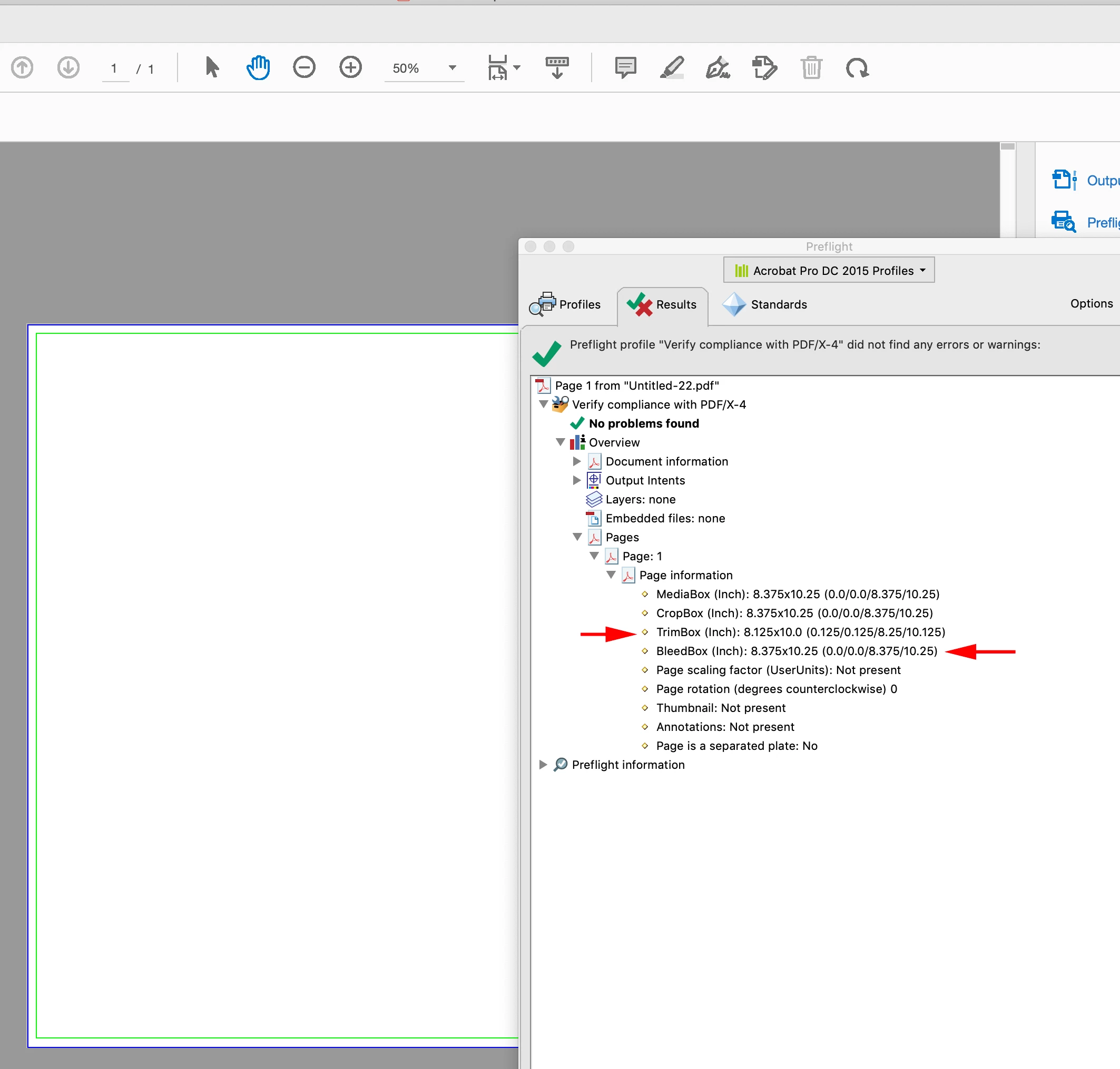The height and width of the screenshot is (1069, 1120).
Task: Click the zoom out minus icon
Action: click(304, 67)
